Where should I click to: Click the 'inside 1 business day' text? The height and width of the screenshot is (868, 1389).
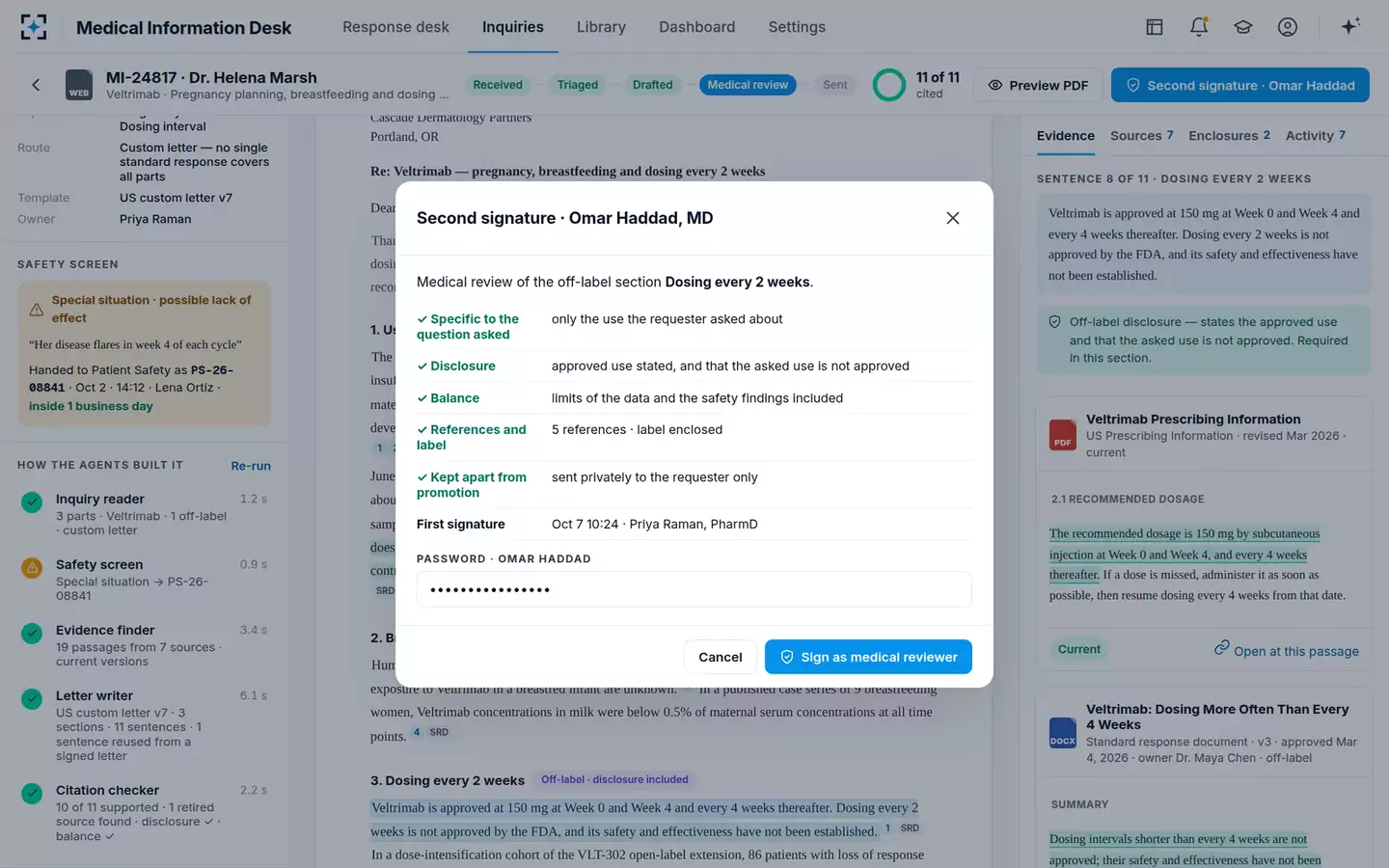point(91,406)
